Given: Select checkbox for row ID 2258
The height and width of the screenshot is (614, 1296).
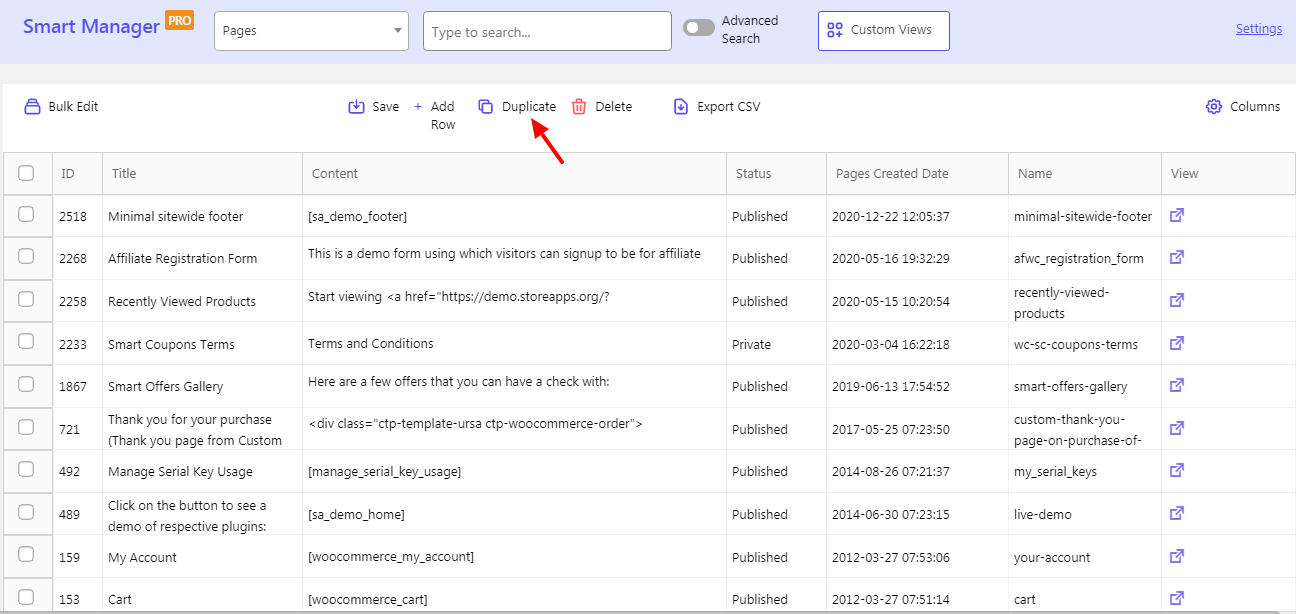Looking at the screenshot, I should click(26, 299).
